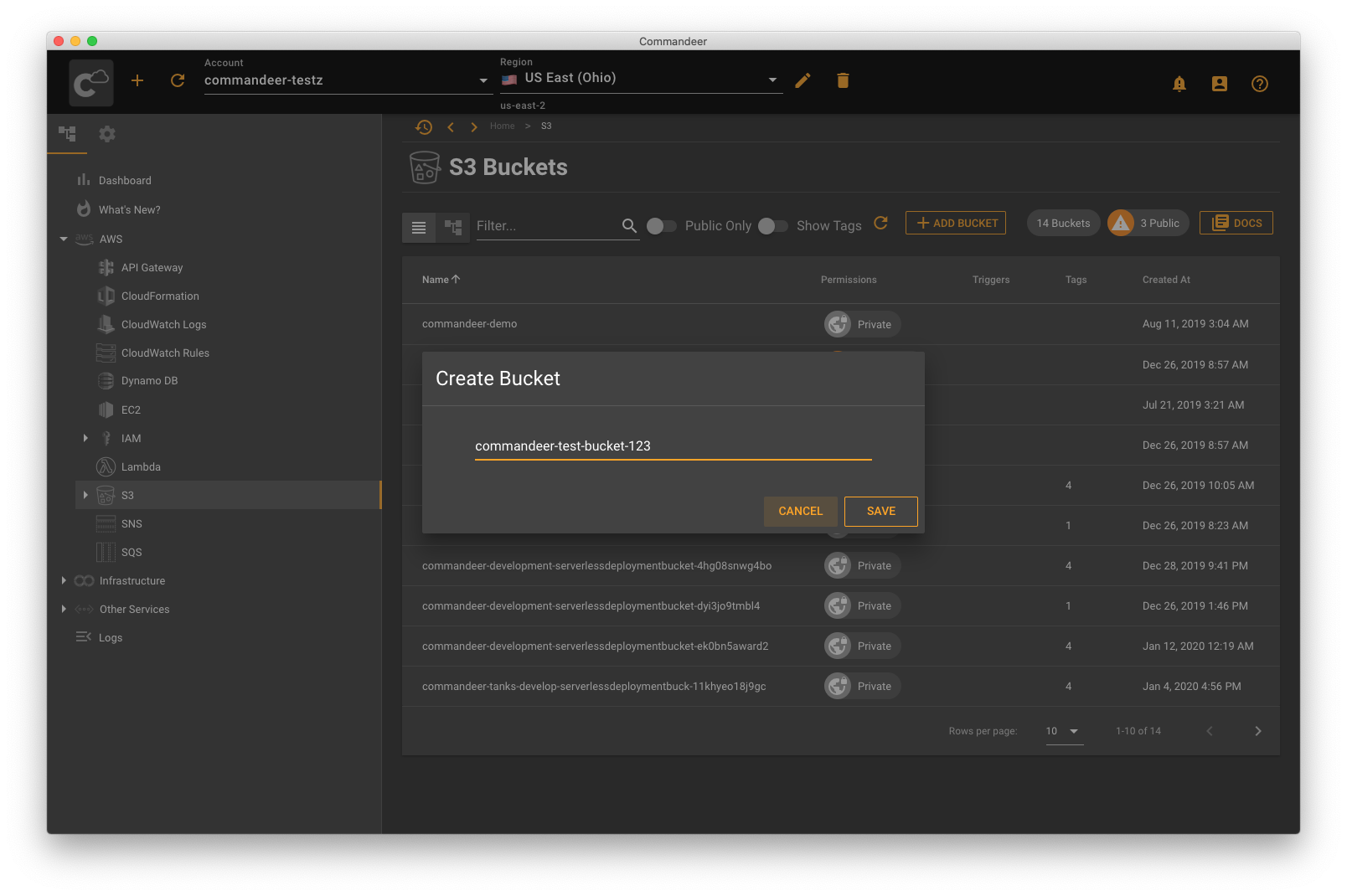Click the Commandeer cloud logo

pos(91,82)
